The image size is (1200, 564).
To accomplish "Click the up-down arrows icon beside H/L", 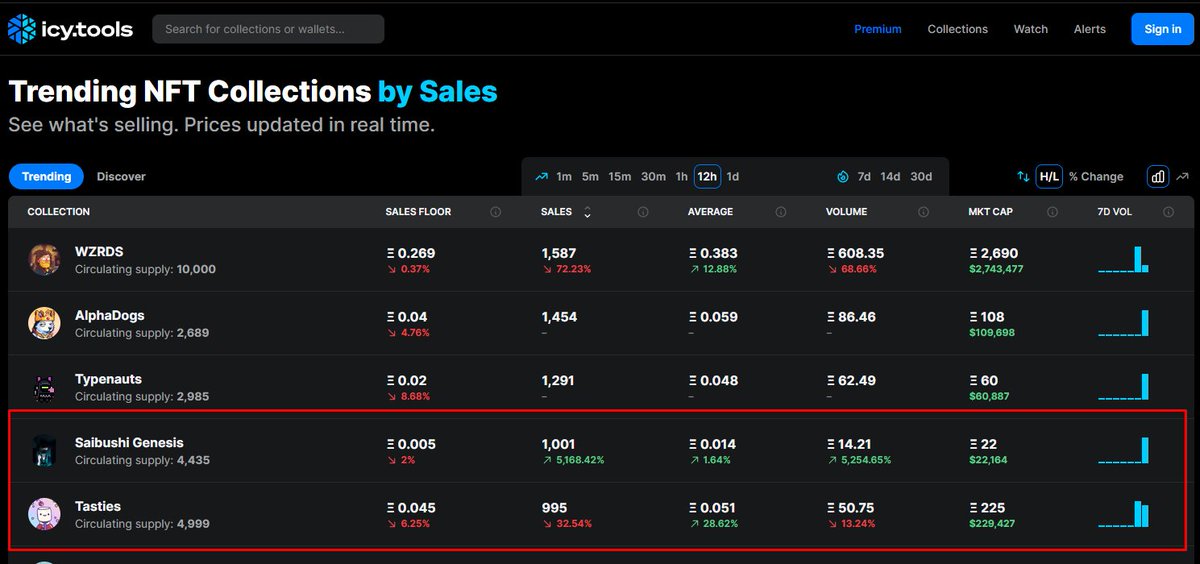I will point(1023,177).
